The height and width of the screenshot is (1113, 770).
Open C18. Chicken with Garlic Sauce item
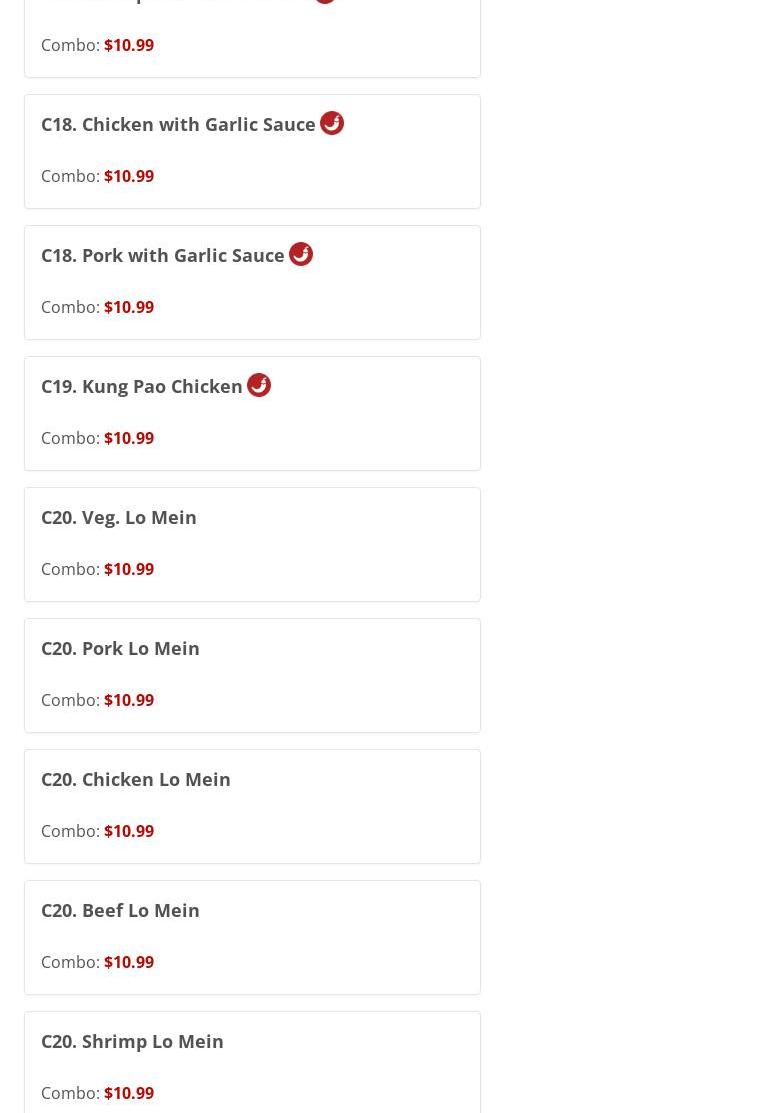178,124
